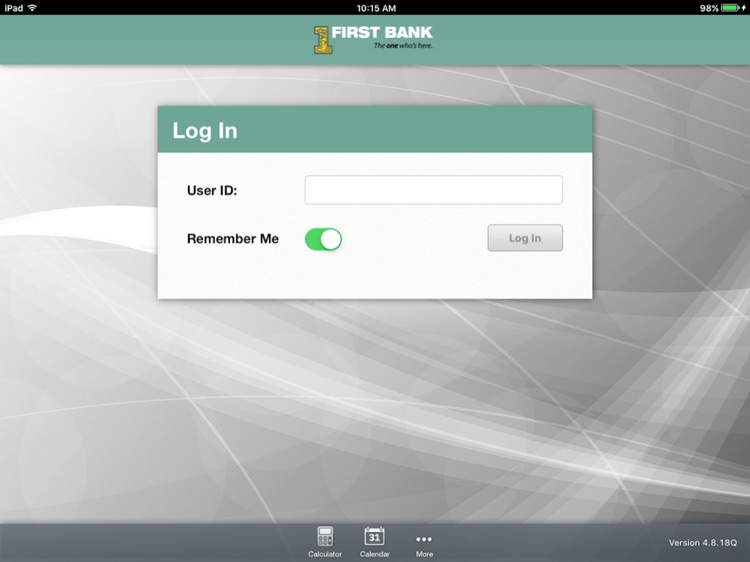750x562 pixels.
Task: Click the gray Log In button
Action: pos(525,238)
